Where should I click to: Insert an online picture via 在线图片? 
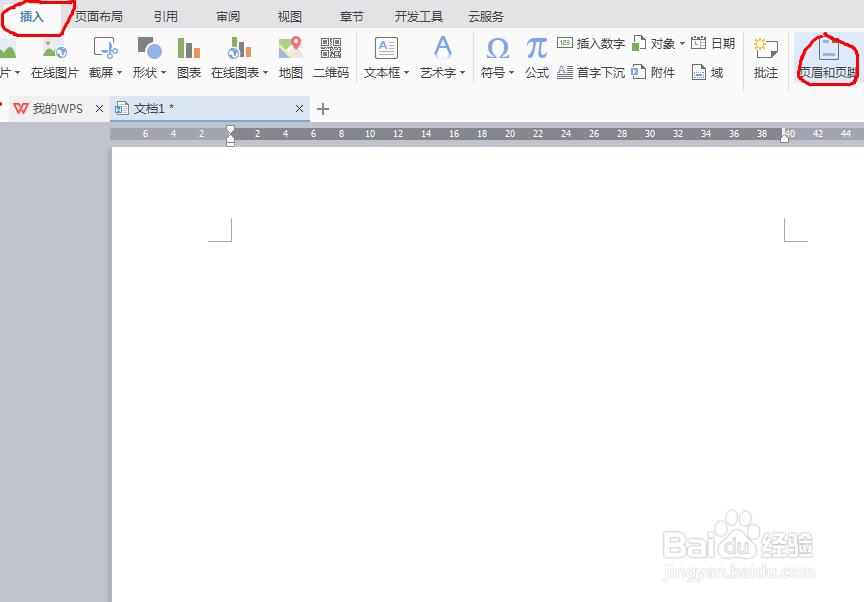55,58
